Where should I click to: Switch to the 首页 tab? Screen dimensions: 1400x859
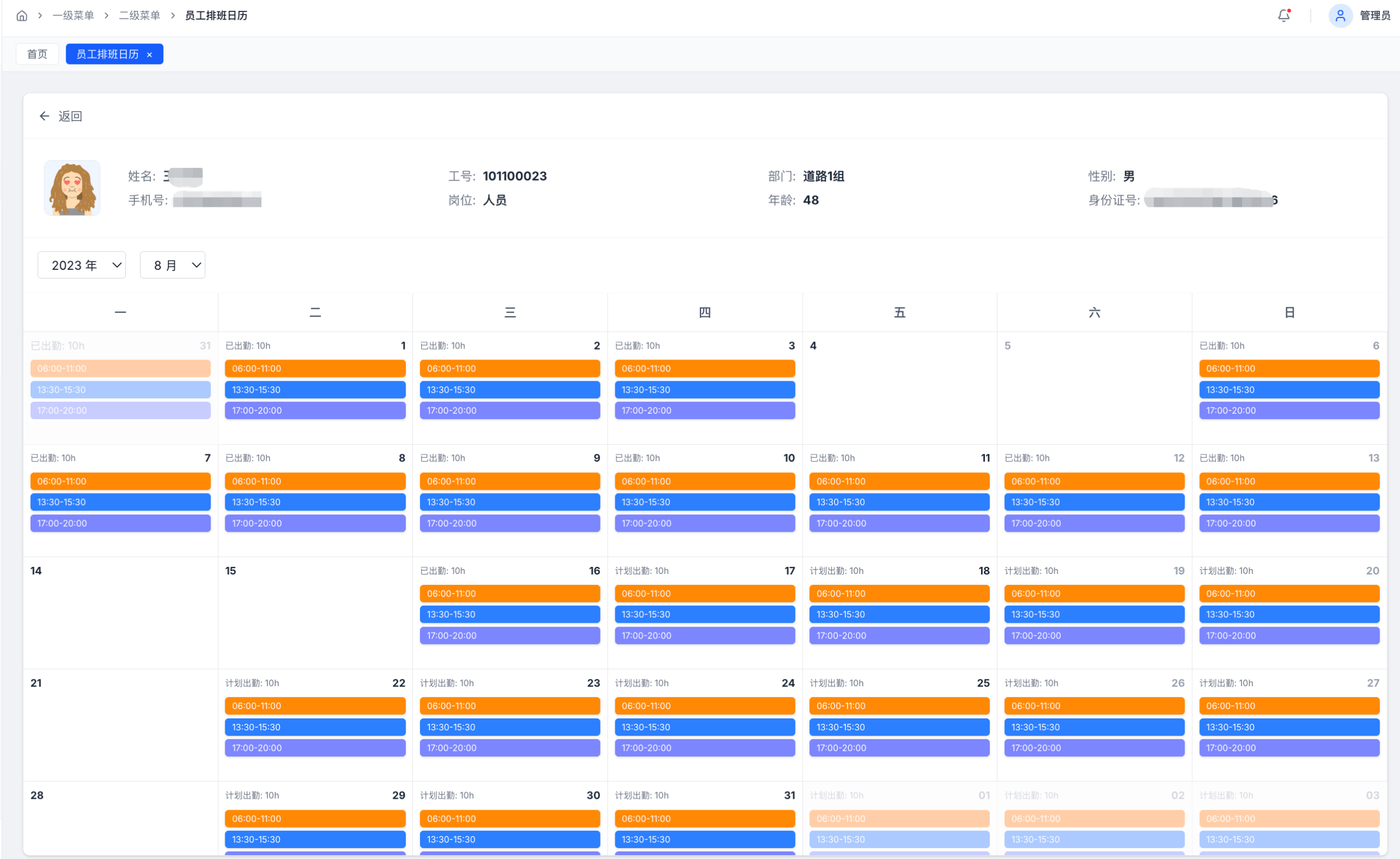pyautogui.click(x=38, y=54)
